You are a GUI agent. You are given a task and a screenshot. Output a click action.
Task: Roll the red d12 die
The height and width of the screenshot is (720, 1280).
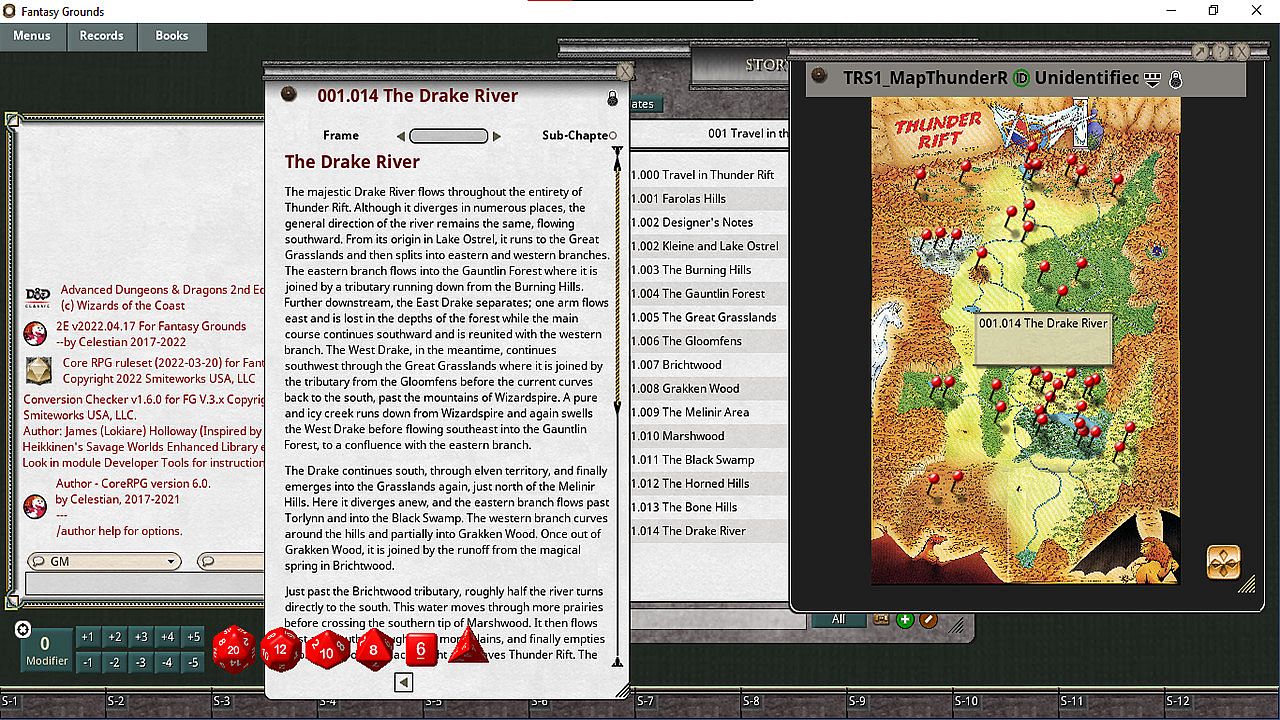[x=281, y=649]
